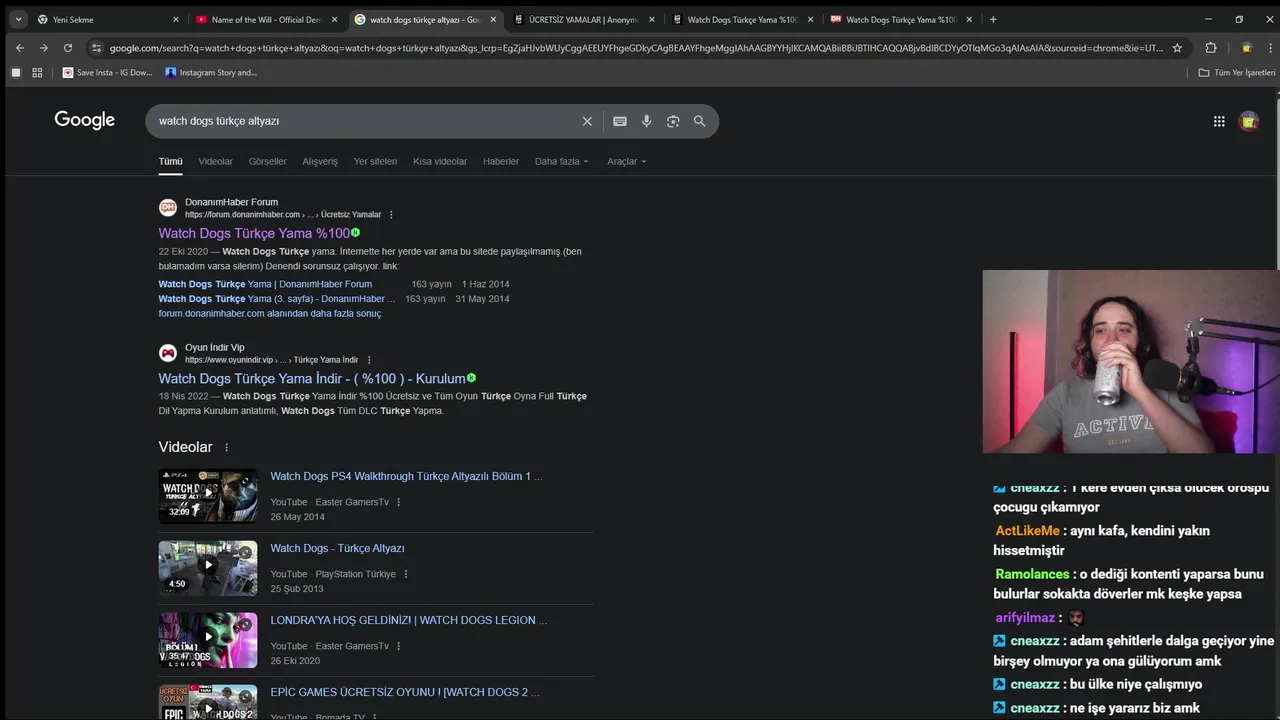Start voice search with the microphone icon

coord(647,121)
